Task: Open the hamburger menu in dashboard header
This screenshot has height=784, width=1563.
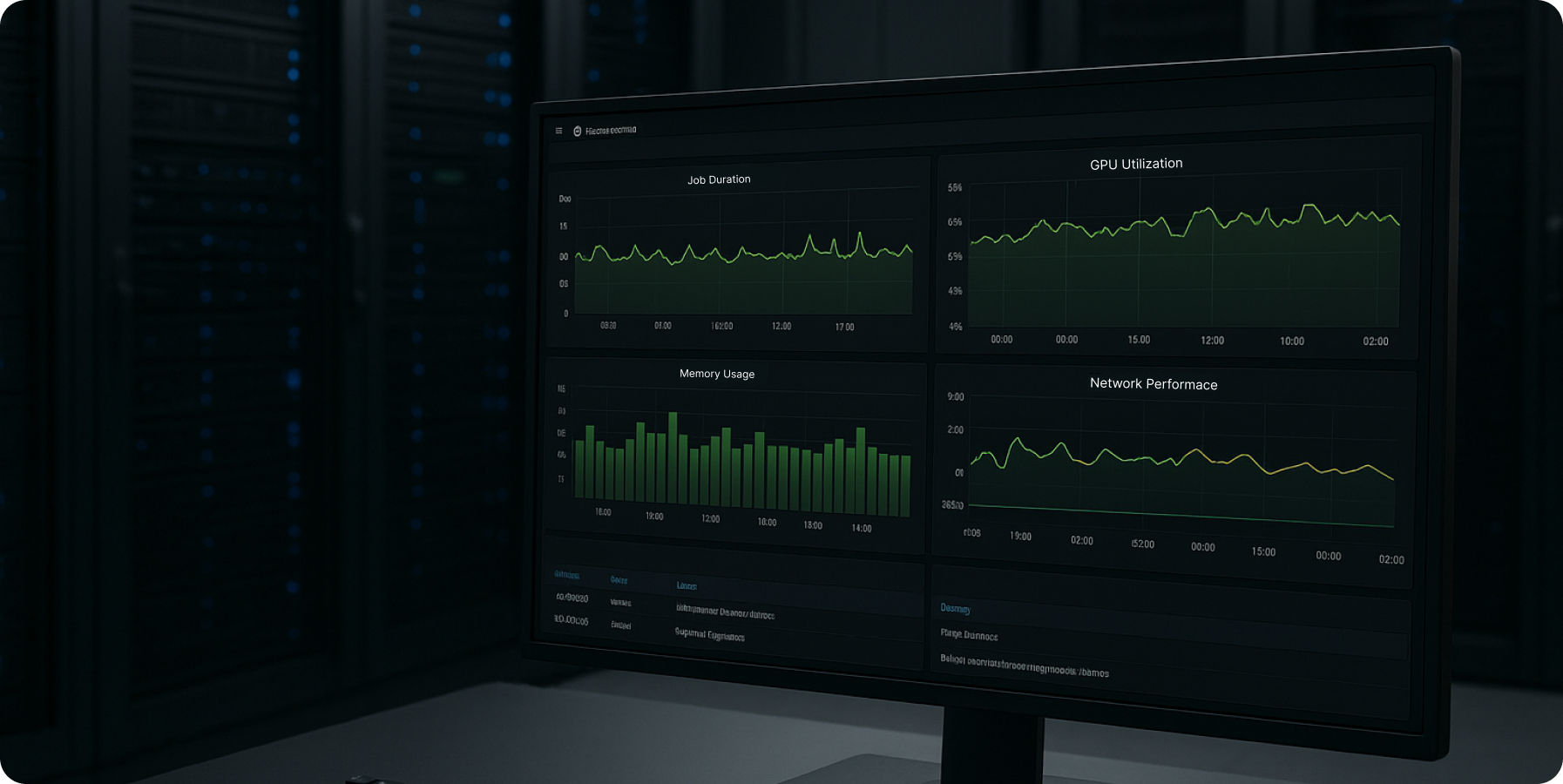Action: [558, 131]
